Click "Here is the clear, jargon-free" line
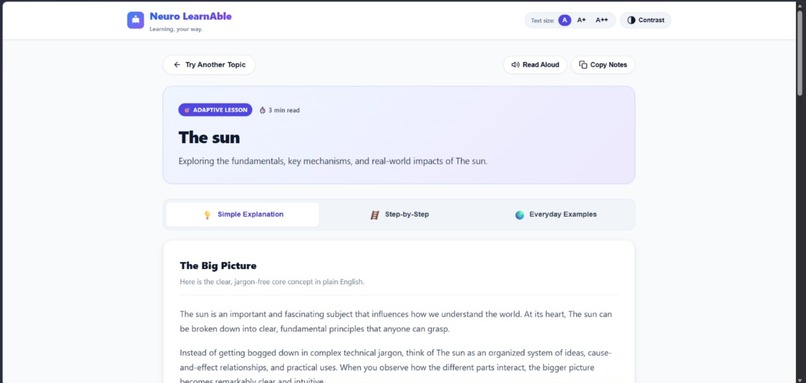806x383 pixels. (271, 282)
